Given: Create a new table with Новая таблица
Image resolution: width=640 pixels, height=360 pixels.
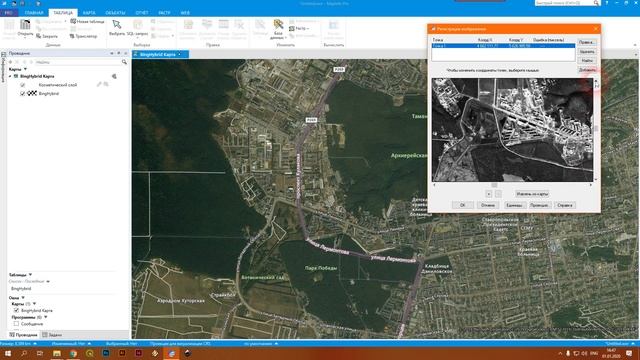Looking at the screenshot, I should [x=87, y=21].
